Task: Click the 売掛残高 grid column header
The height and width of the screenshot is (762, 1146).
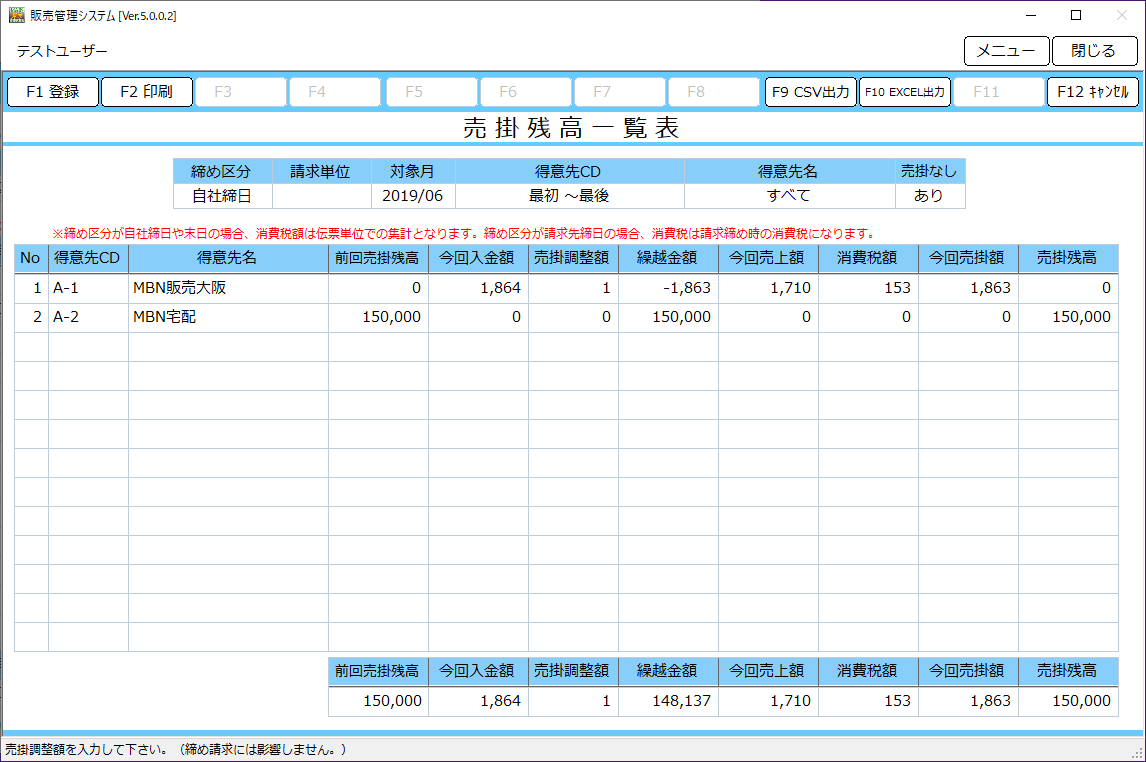Action: (x=1069, y=258)
